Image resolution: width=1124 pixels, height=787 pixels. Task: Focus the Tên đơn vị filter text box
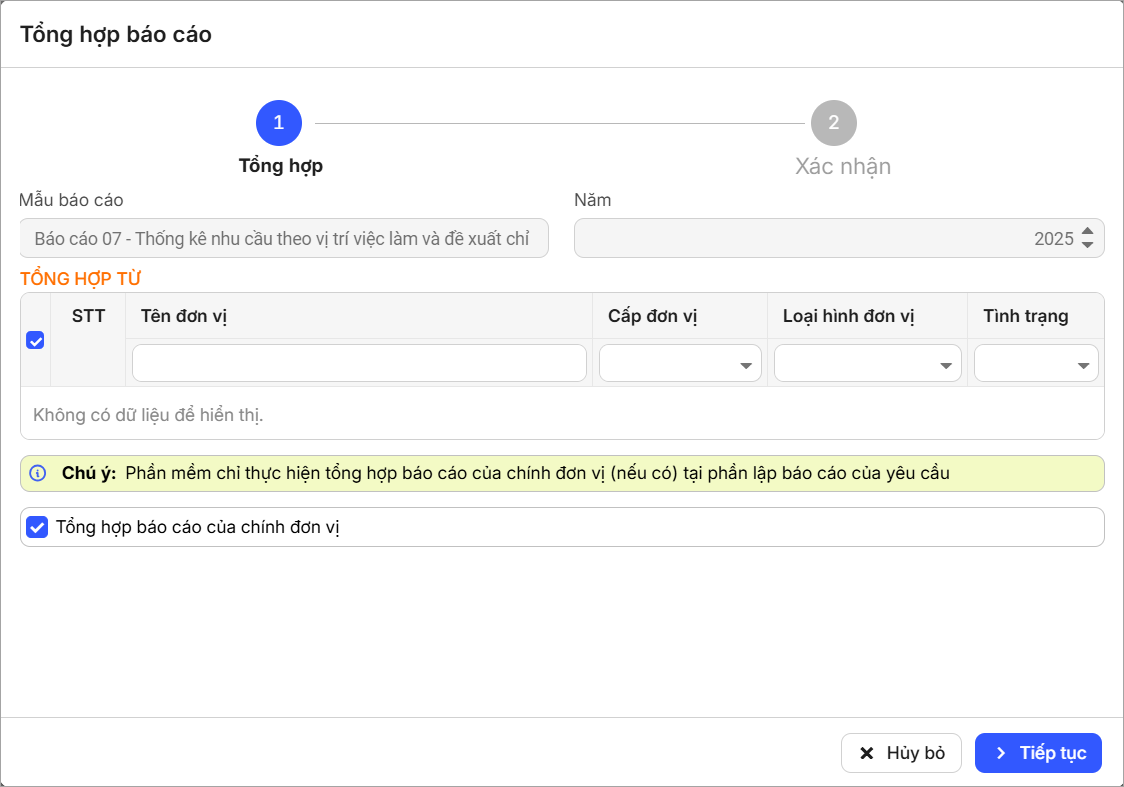tap(359, 364)
